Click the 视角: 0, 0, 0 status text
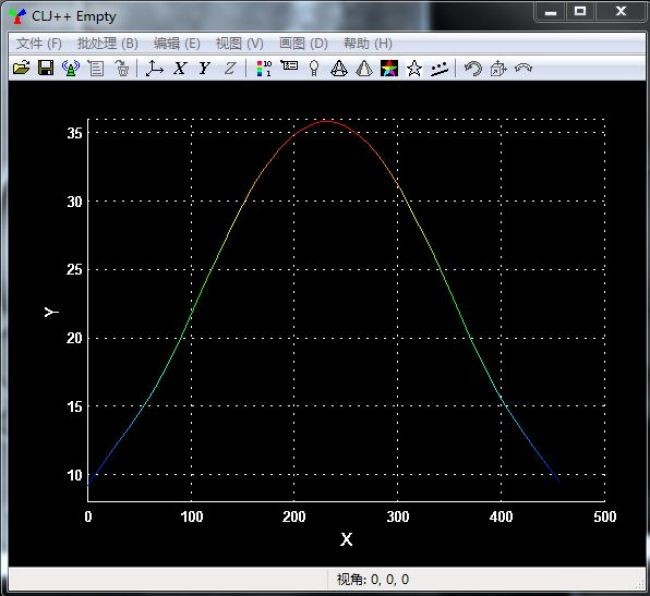Viewport: 650px width, 596px height. [372, 579]
